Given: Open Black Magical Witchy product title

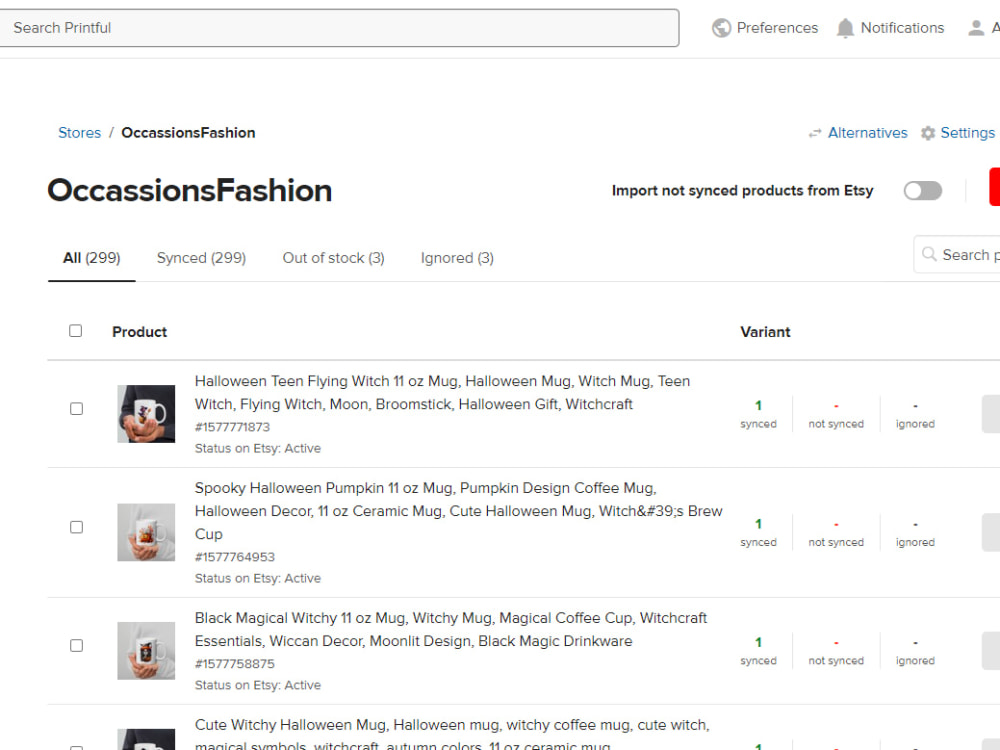Looking at the screenshot, I should pos(450,629).
